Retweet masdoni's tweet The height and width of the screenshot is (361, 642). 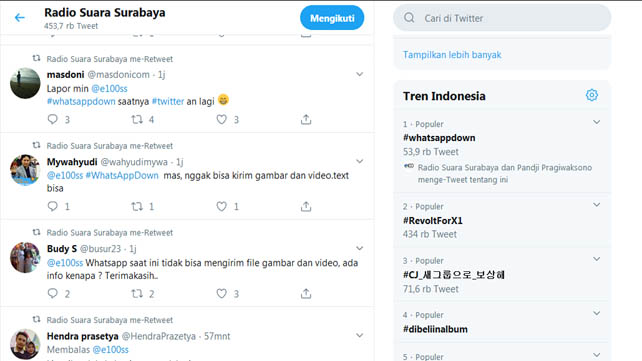[x=137, y=120]
